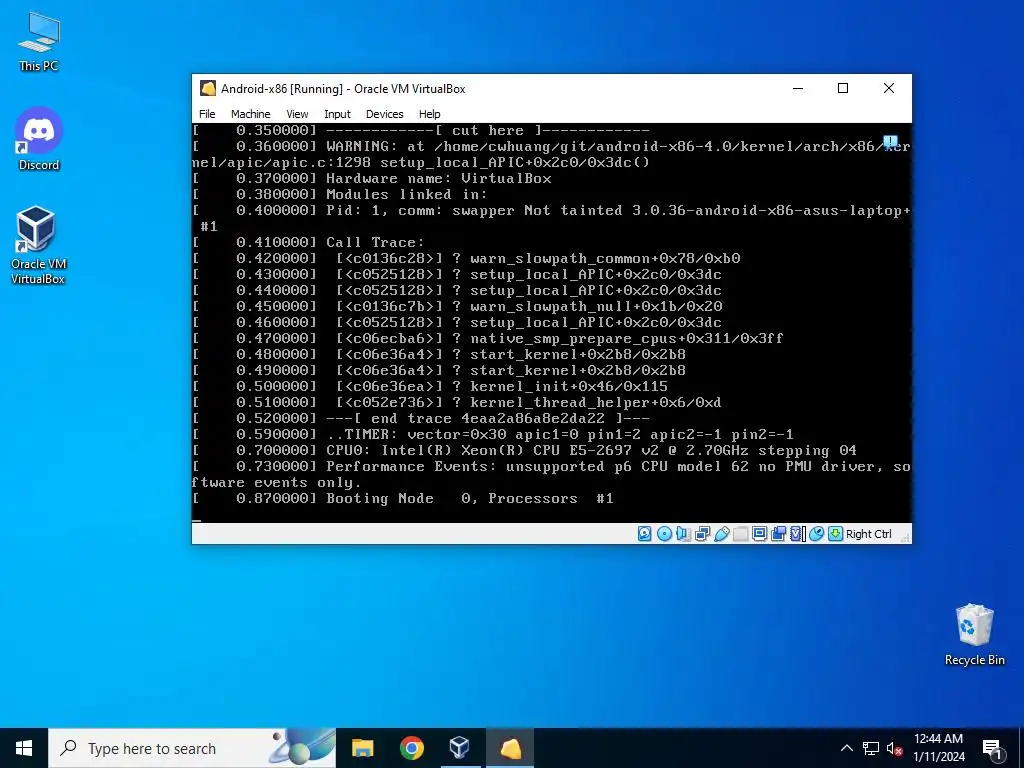Click the running Android-x86 VM taskbar icon
Viewport: 1024px width, 768px height.
point(510,748)
